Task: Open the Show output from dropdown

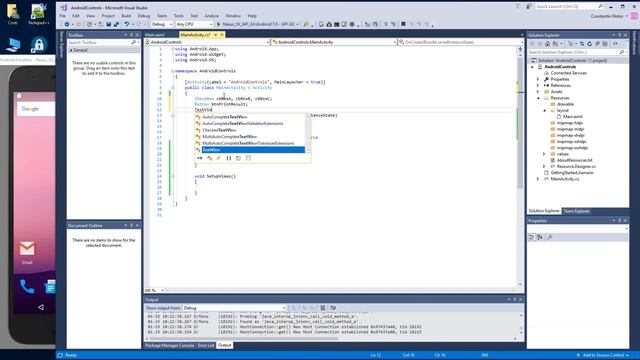Action: coord(234,308)
